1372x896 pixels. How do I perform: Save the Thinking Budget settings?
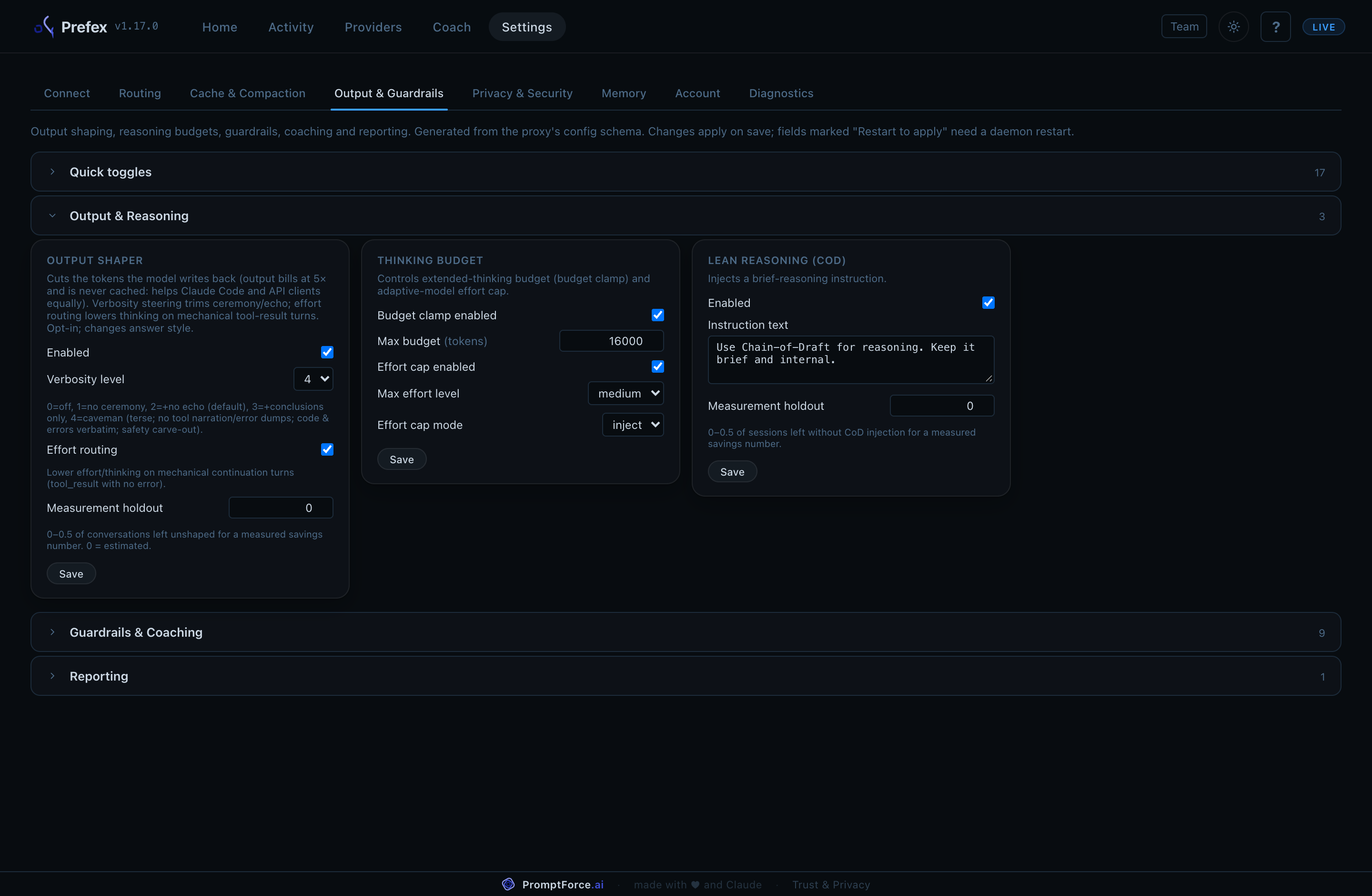click(x=402, y=459)
